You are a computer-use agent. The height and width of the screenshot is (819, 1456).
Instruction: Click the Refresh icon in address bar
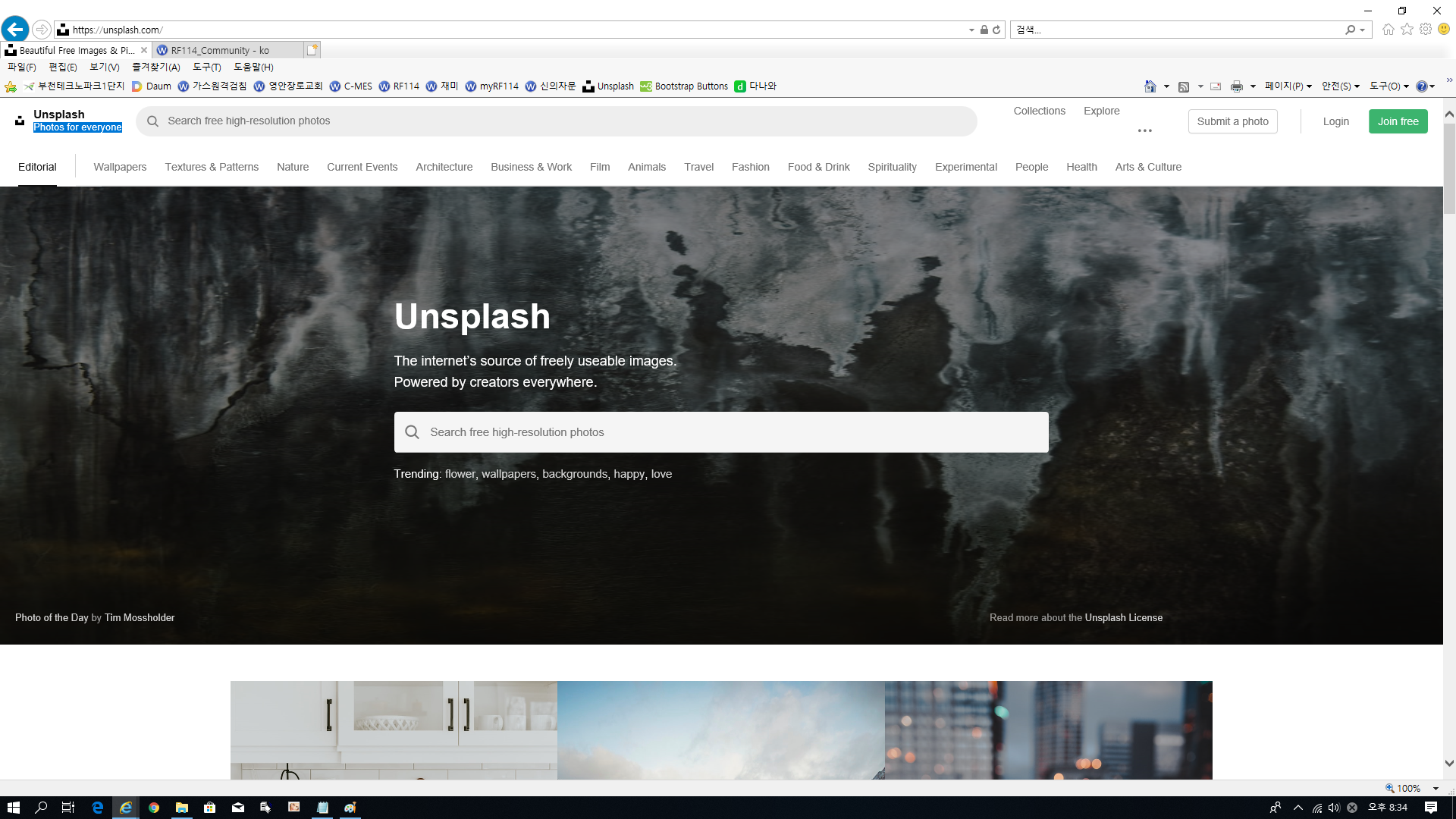(996, 30)
